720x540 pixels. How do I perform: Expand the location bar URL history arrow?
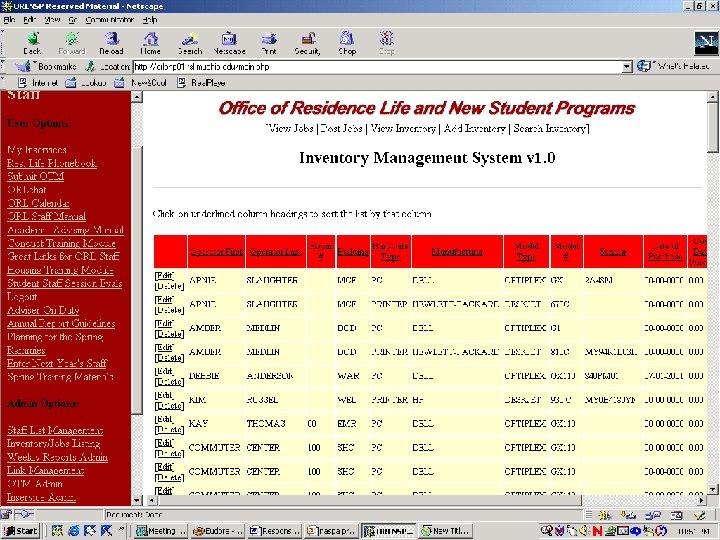(628, 67)
